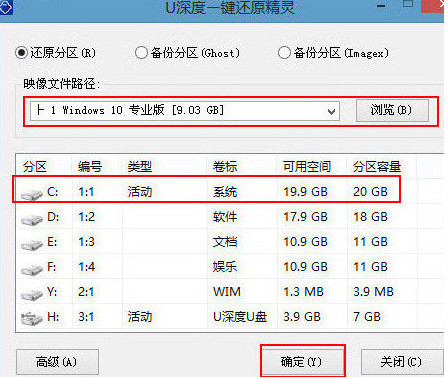Select the 软件 volume label cell
This screenshot has width=448, height=379.
225,217
